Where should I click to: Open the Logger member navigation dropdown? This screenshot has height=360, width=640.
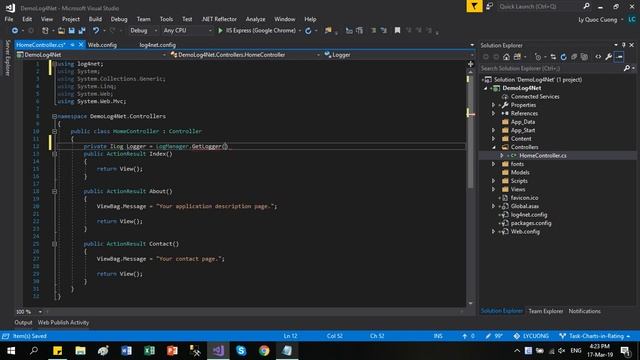[398, 55]
